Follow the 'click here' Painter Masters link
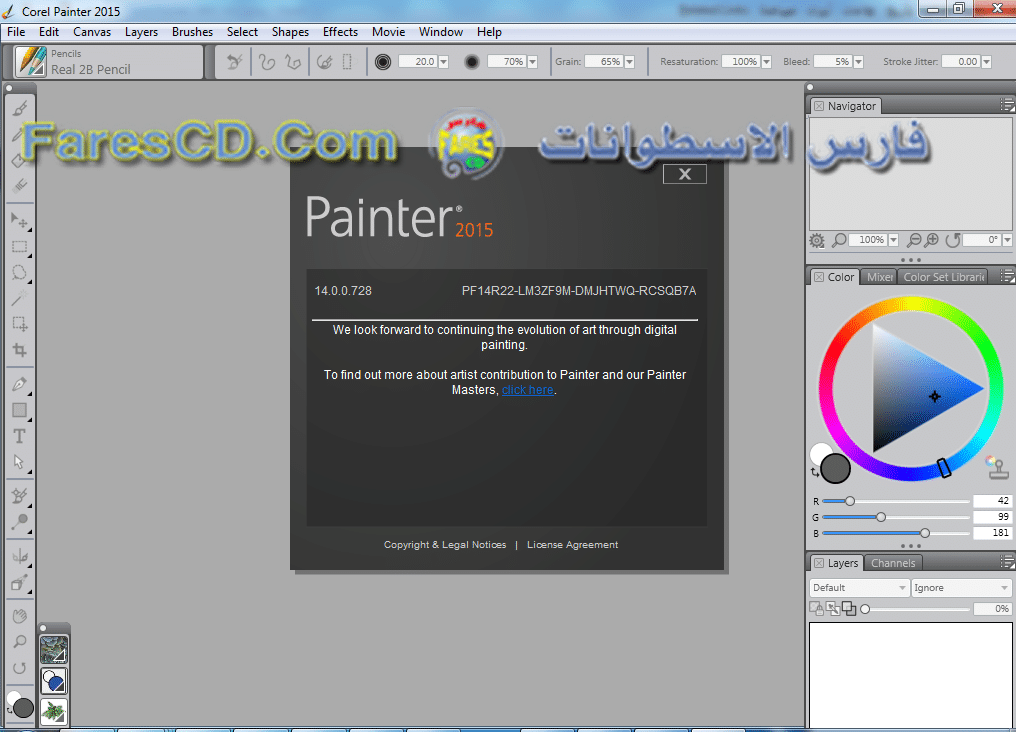Viewport: 1016px width, 732px height. 527,390
